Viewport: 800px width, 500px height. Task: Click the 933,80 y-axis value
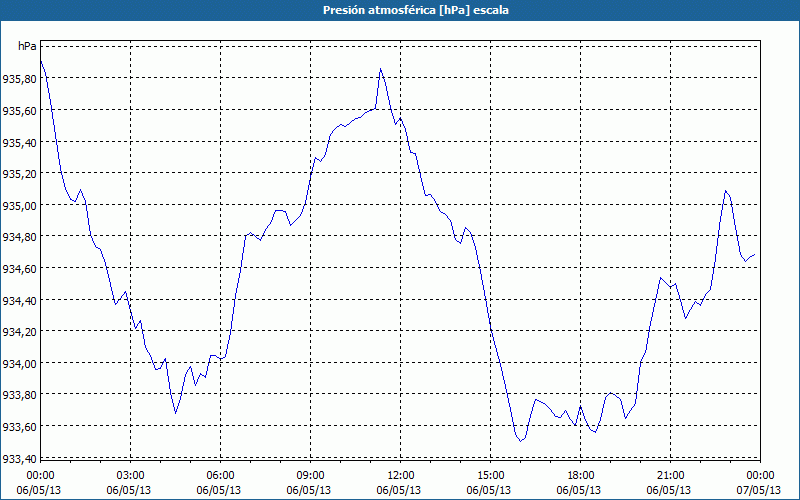pyautogui.click(x=19, y=395)
